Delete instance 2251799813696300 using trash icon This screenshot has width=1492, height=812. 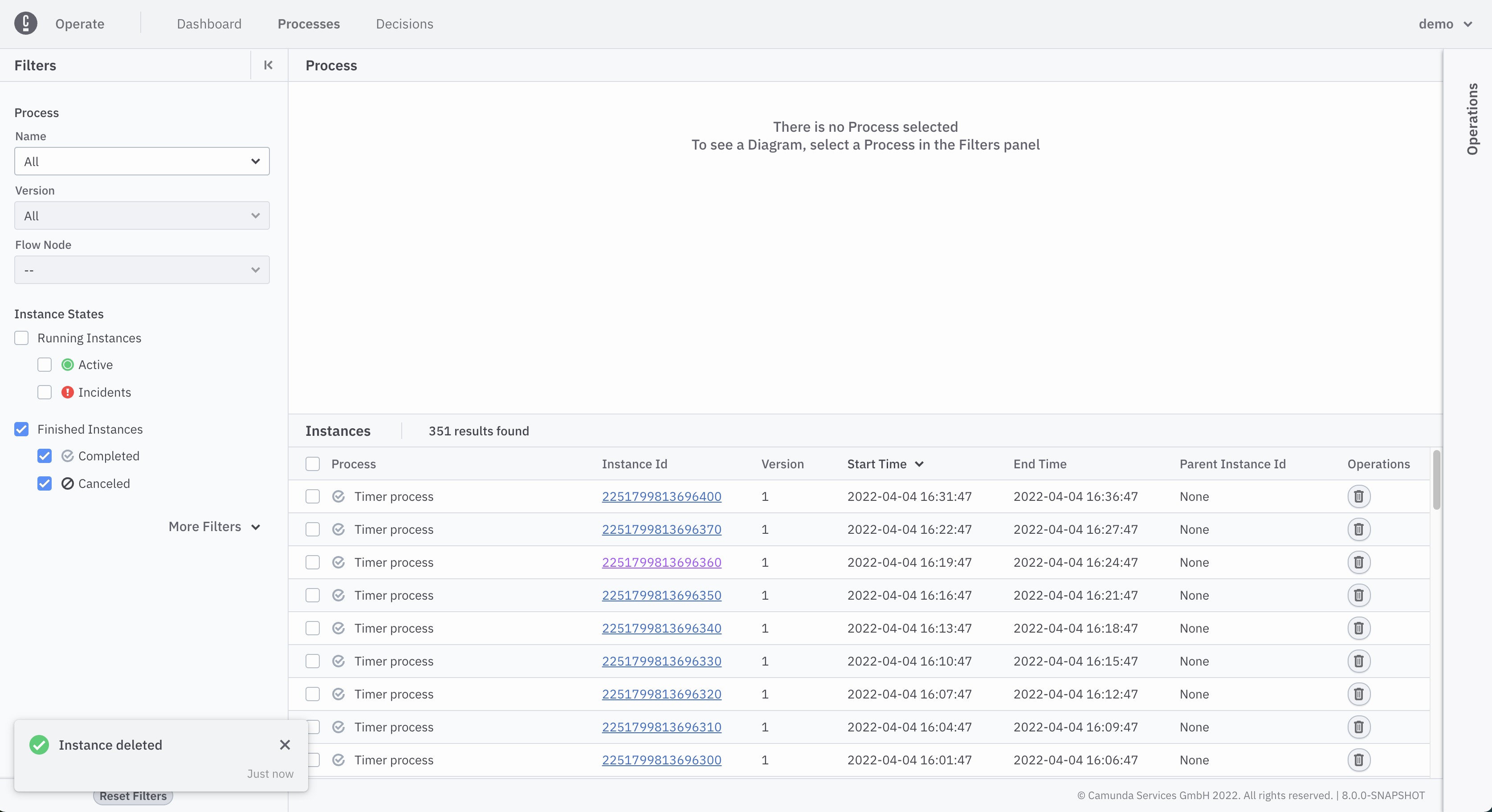[1358, 760]
